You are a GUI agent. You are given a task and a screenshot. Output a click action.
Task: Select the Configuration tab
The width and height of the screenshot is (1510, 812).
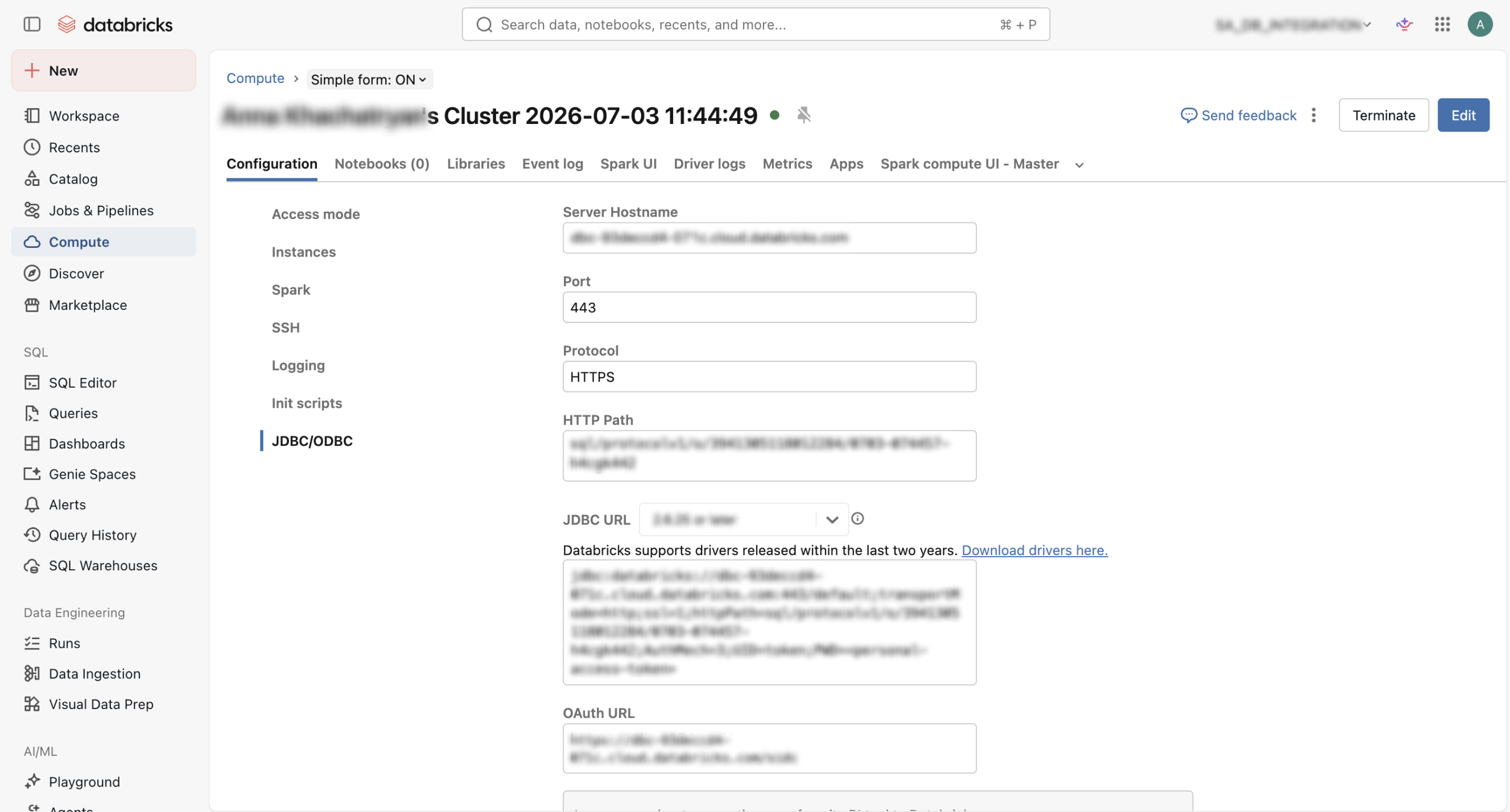272,163
